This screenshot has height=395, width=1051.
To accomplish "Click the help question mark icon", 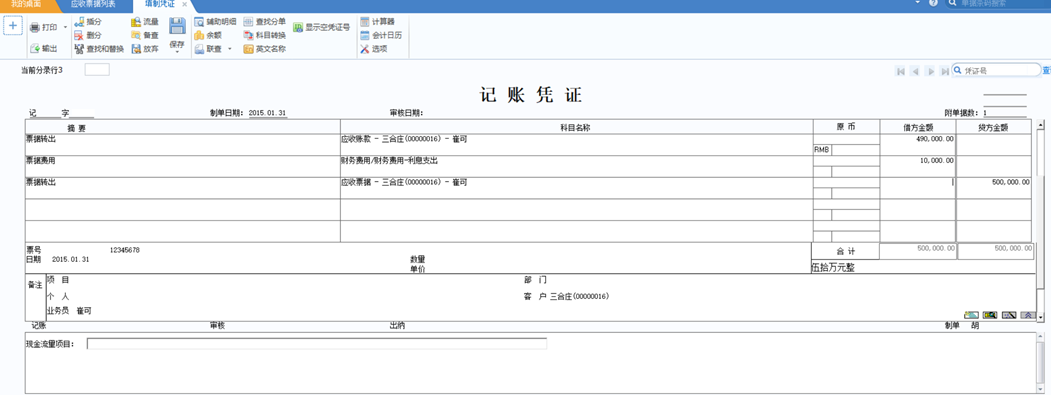I will click(933, 3).
